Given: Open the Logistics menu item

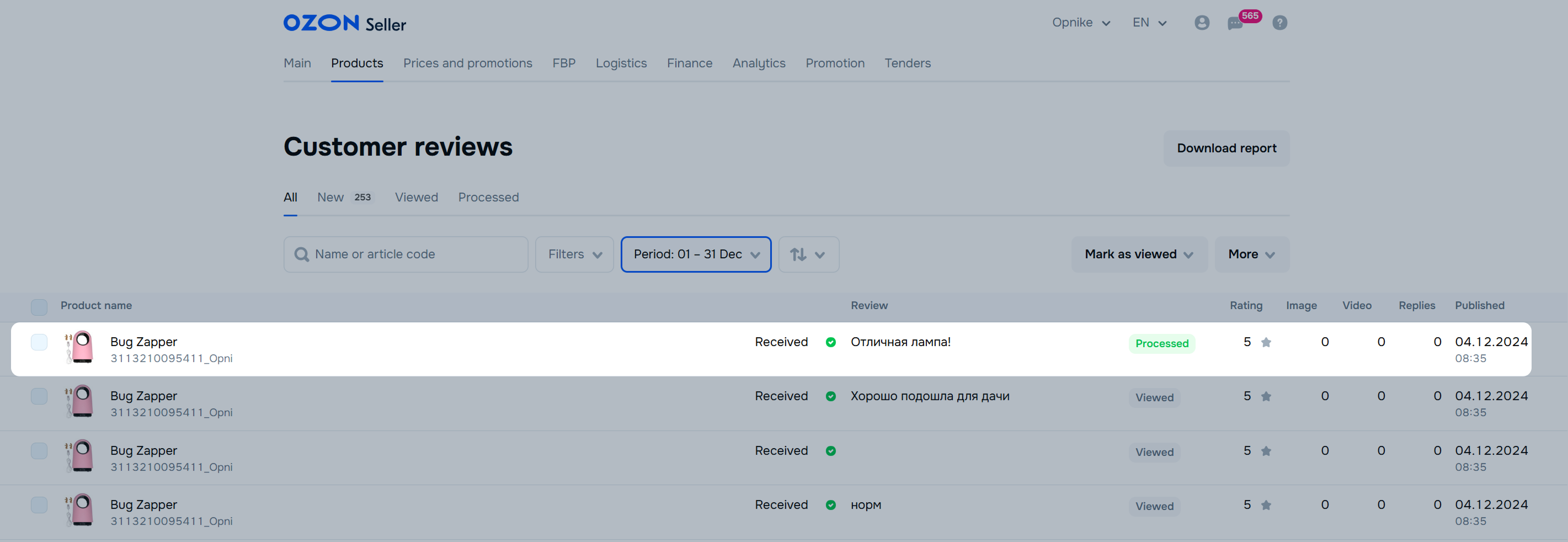Looking at the screenshot, I should (x=621, y=63).
